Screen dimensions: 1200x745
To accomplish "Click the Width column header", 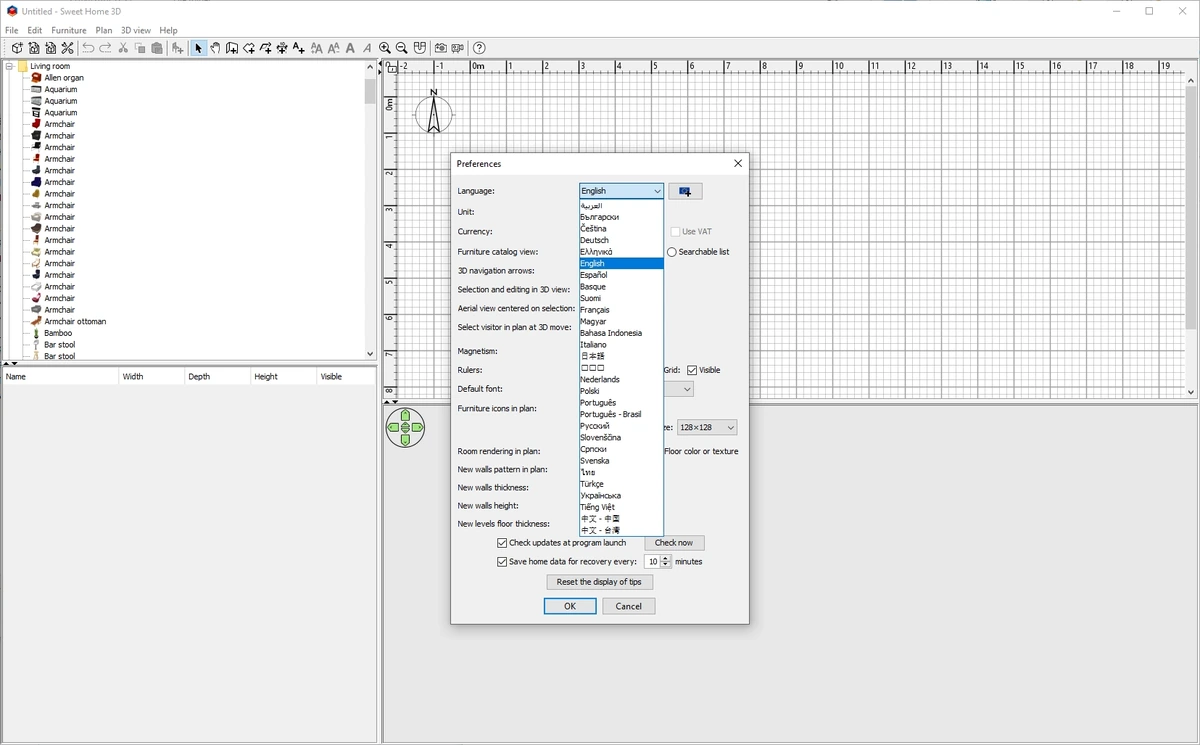I will tap(151, 377).
